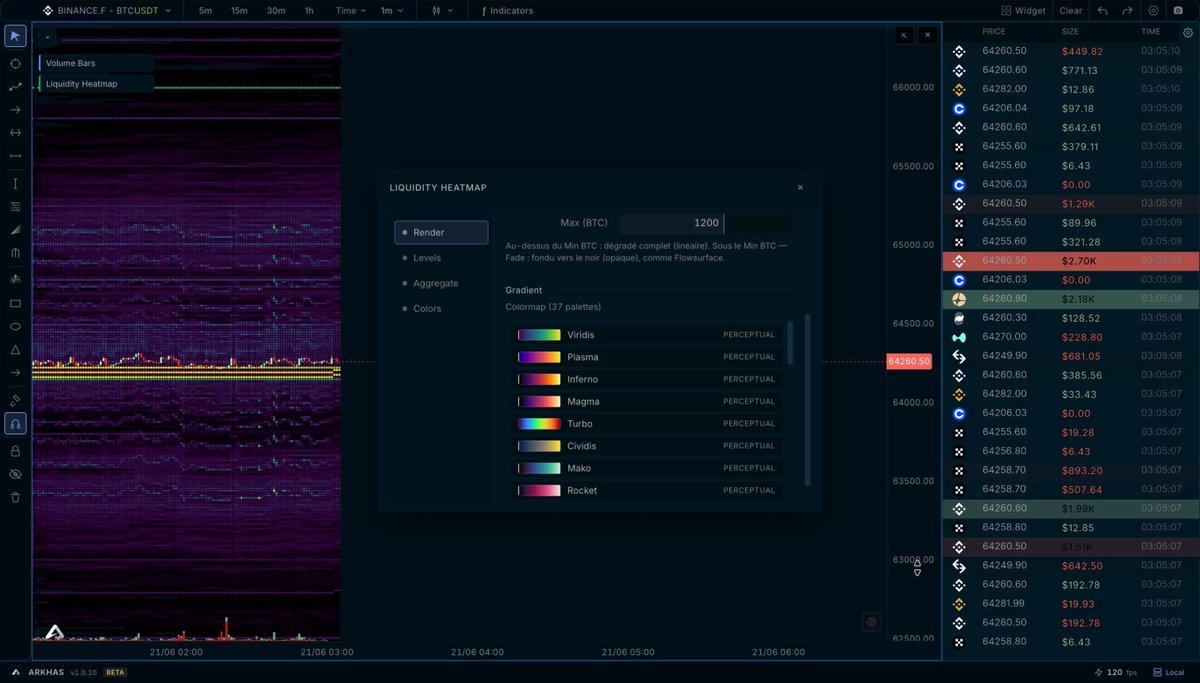Open the Widget menu
The width and height of the screenshot is (1200, 683).
click(x=1024, y=10)
